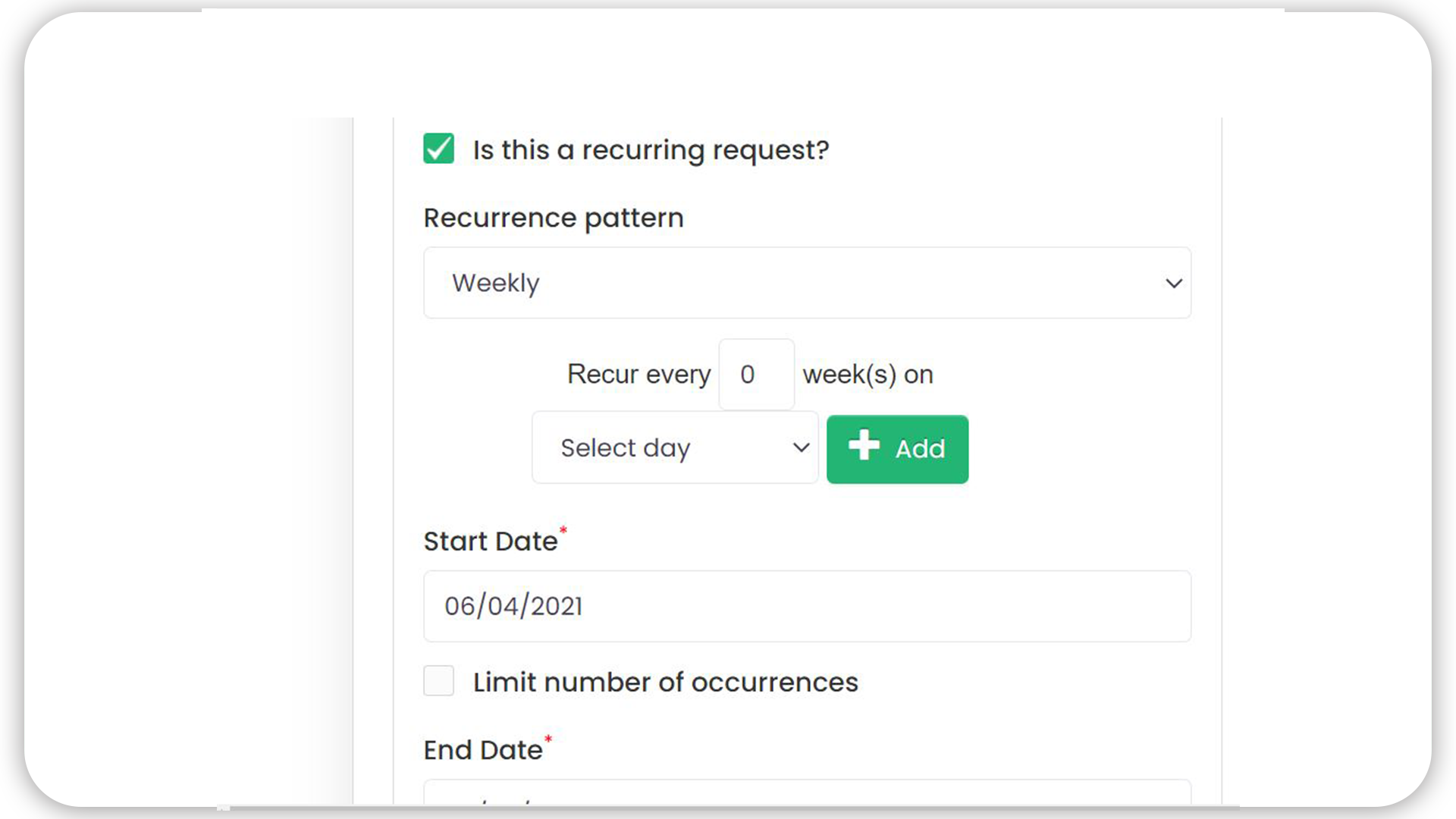
Task: Click the End Date label text
Action: [x=483, y=750]
